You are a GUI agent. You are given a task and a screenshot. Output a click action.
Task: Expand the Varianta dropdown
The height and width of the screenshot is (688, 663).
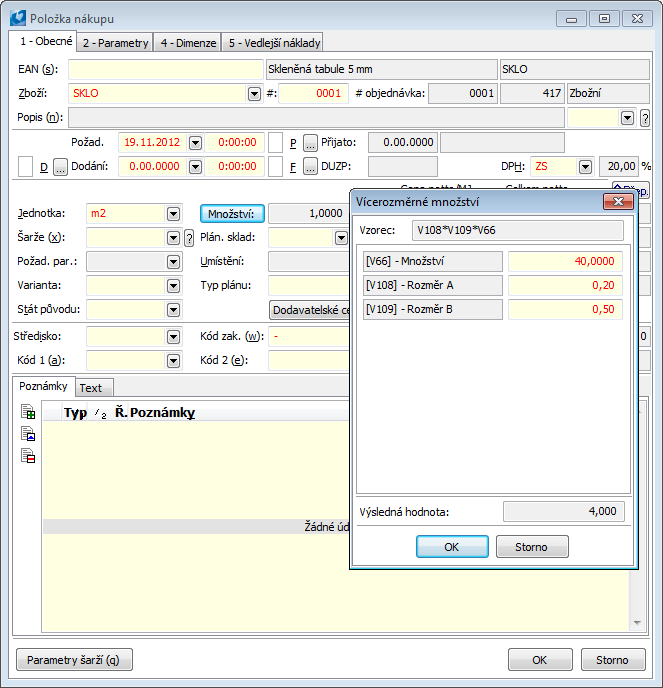[x=173, y=286]
